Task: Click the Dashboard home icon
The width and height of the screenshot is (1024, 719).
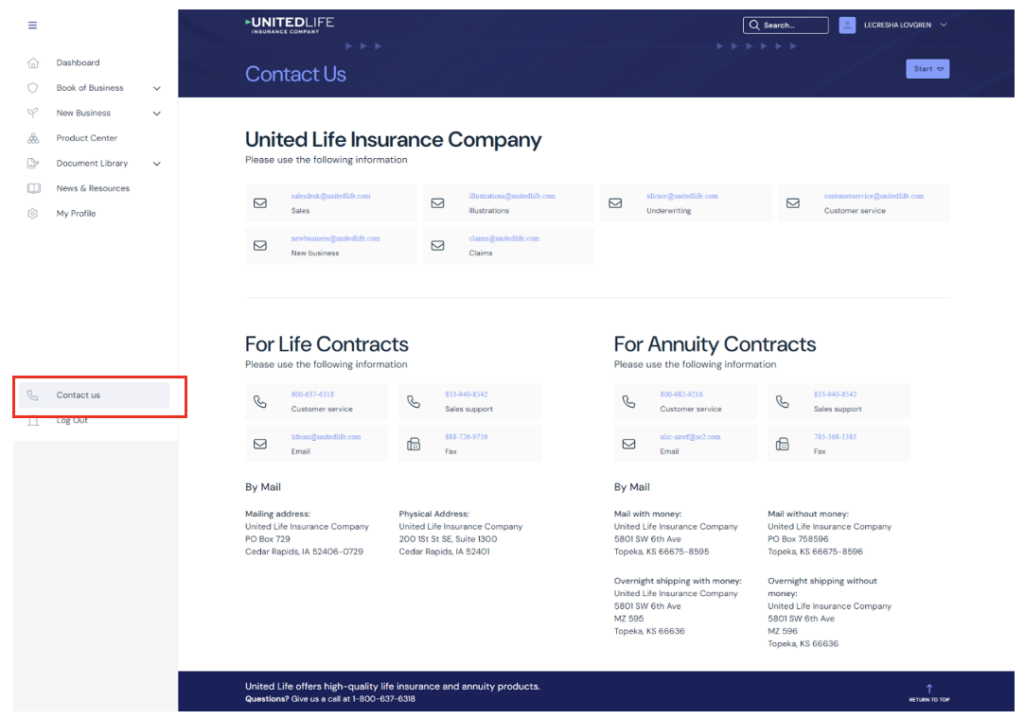Action: pos(33,63)
